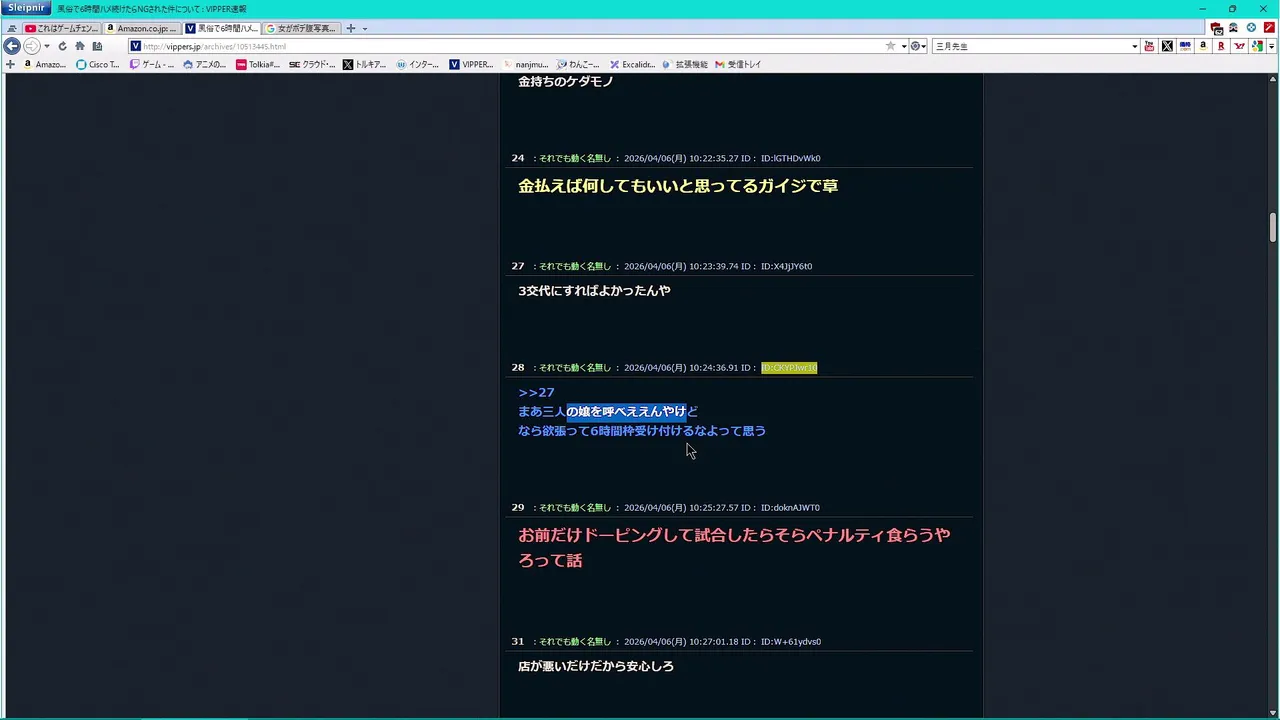Screen dimensions: 1280x720
Task: Open the インター bookmark
Action: 418,64
